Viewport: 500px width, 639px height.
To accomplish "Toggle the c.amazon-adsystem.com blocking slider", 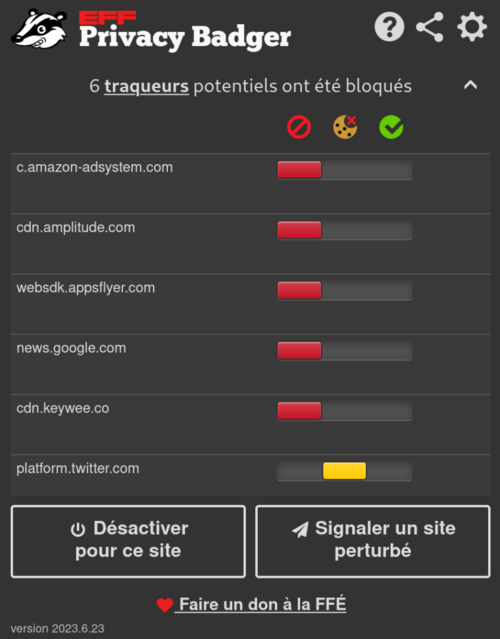I will pyautogui.click(x=344, y=170).
